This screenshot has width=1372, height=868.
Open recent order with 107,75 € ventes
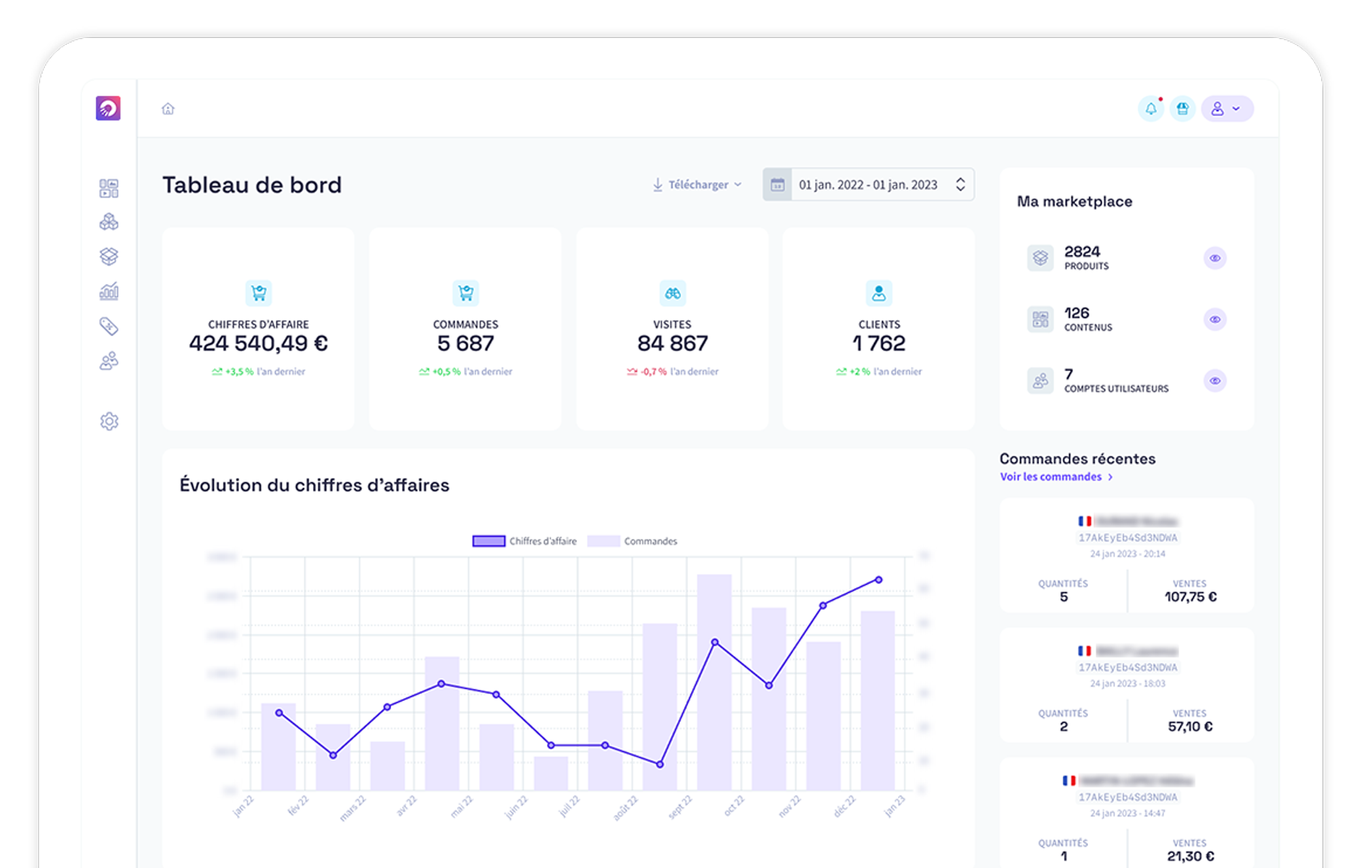click(1127, 556)
